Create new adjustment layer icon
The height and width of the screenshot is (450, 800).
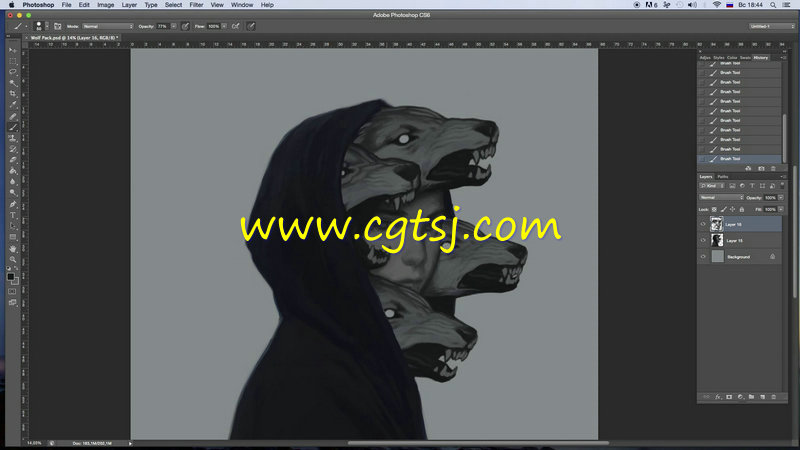(740, 397)
